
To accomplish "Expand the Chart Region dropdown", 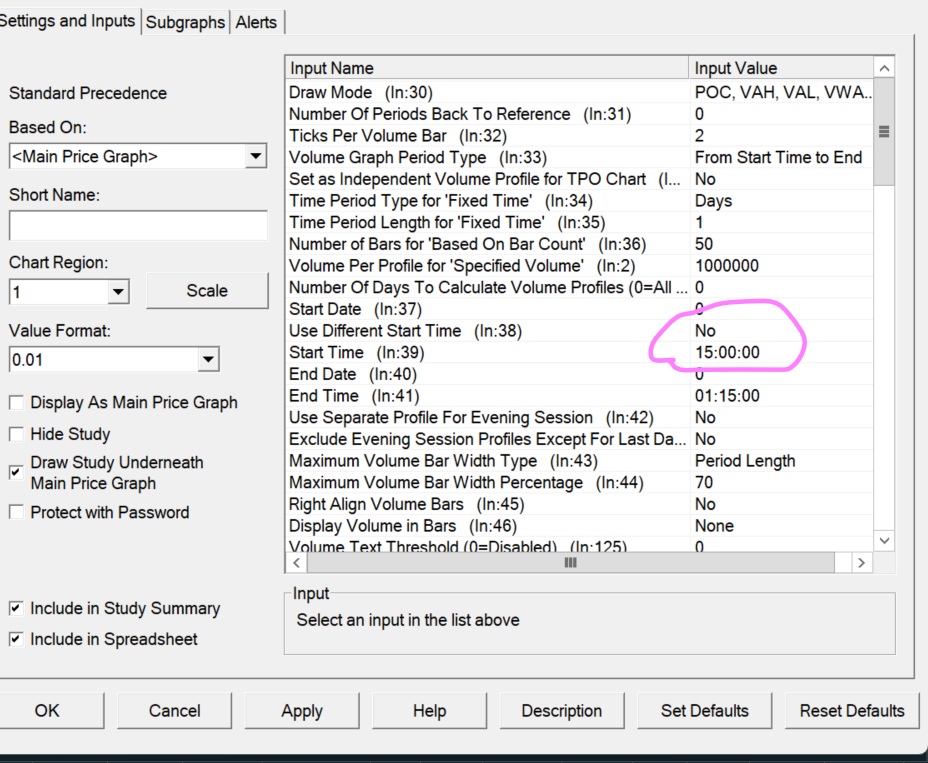I will pyautogui.click(x=118, y=292).
